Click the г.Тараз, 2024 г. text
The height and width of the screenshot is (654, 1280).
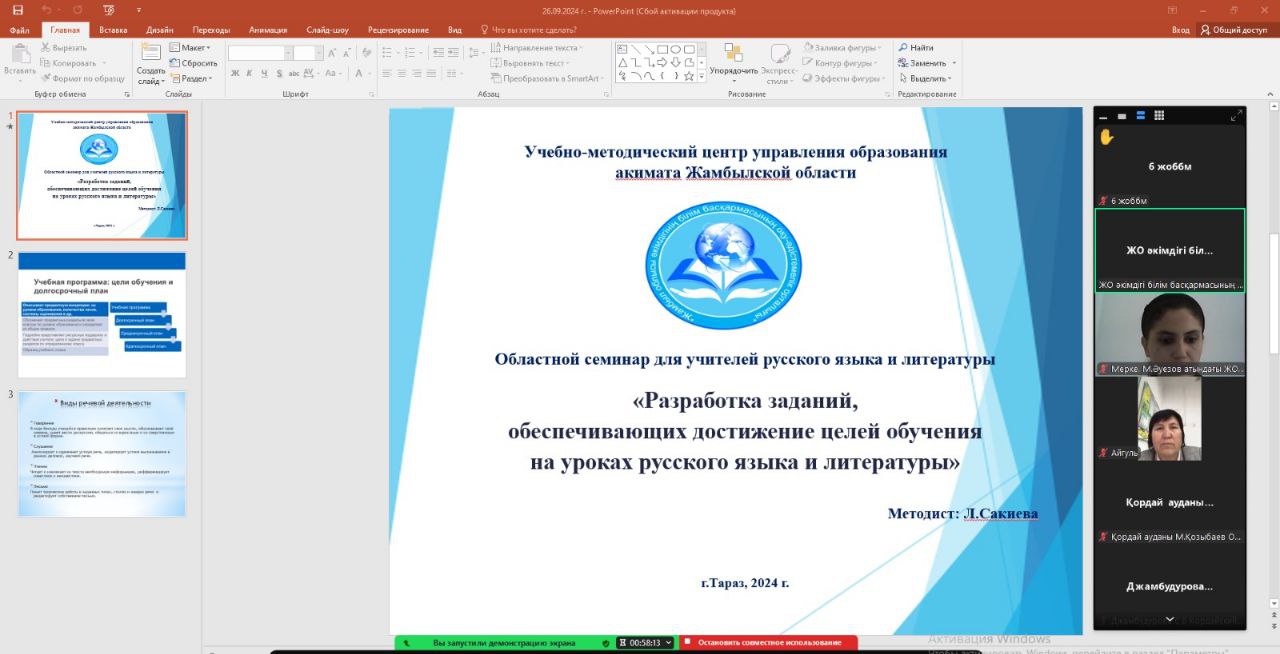pyautogui.click(x=745, y=583)
